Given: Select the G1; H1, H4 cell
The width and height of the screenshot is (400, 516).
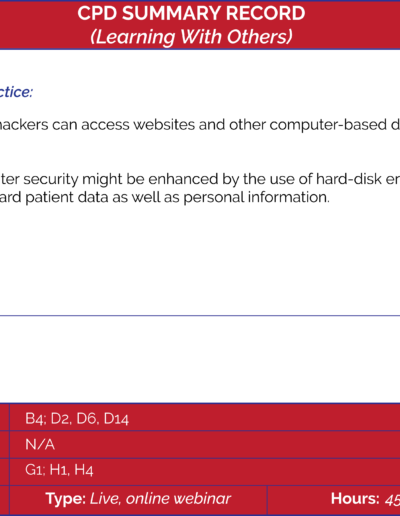Looking at the screenshot, I should (x=205, y=470).
